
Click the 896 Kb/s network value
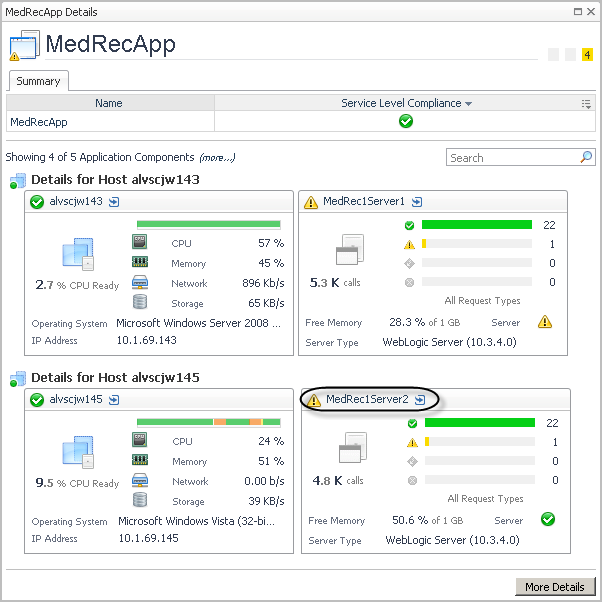tap(263, 283)
